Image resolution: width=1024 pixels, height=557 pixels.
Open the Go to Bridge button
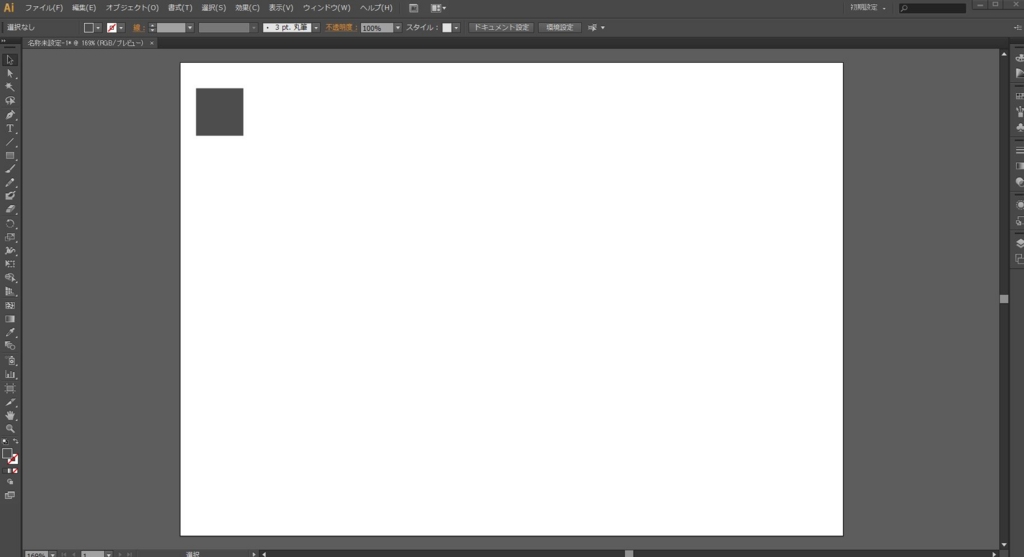click(413, 8)
